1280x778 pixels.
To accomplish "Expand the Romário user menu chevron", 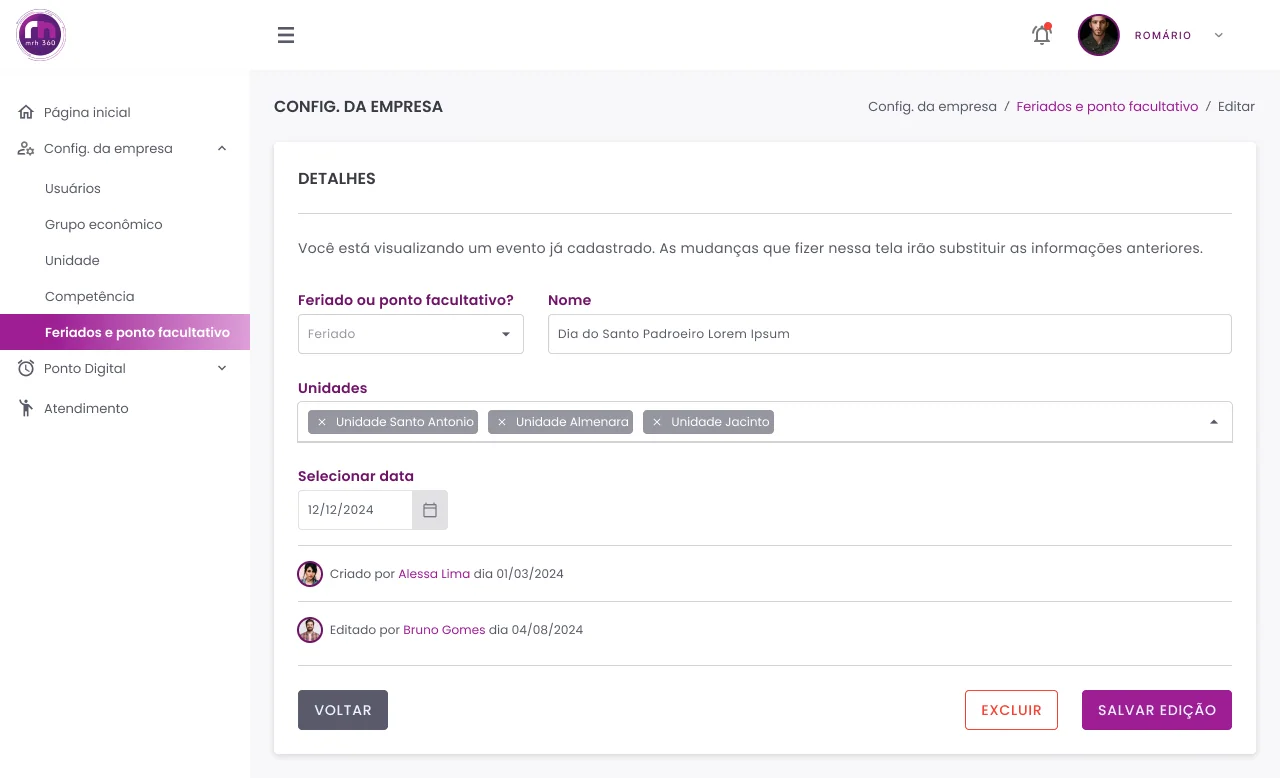I will (1218, 35).
